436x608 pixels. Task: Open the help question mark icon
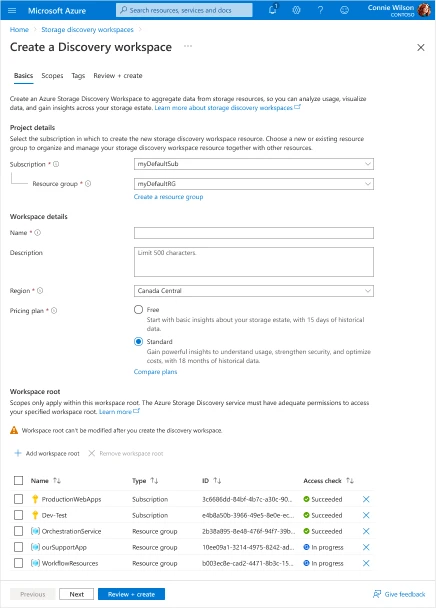click(x=320, y=10)
